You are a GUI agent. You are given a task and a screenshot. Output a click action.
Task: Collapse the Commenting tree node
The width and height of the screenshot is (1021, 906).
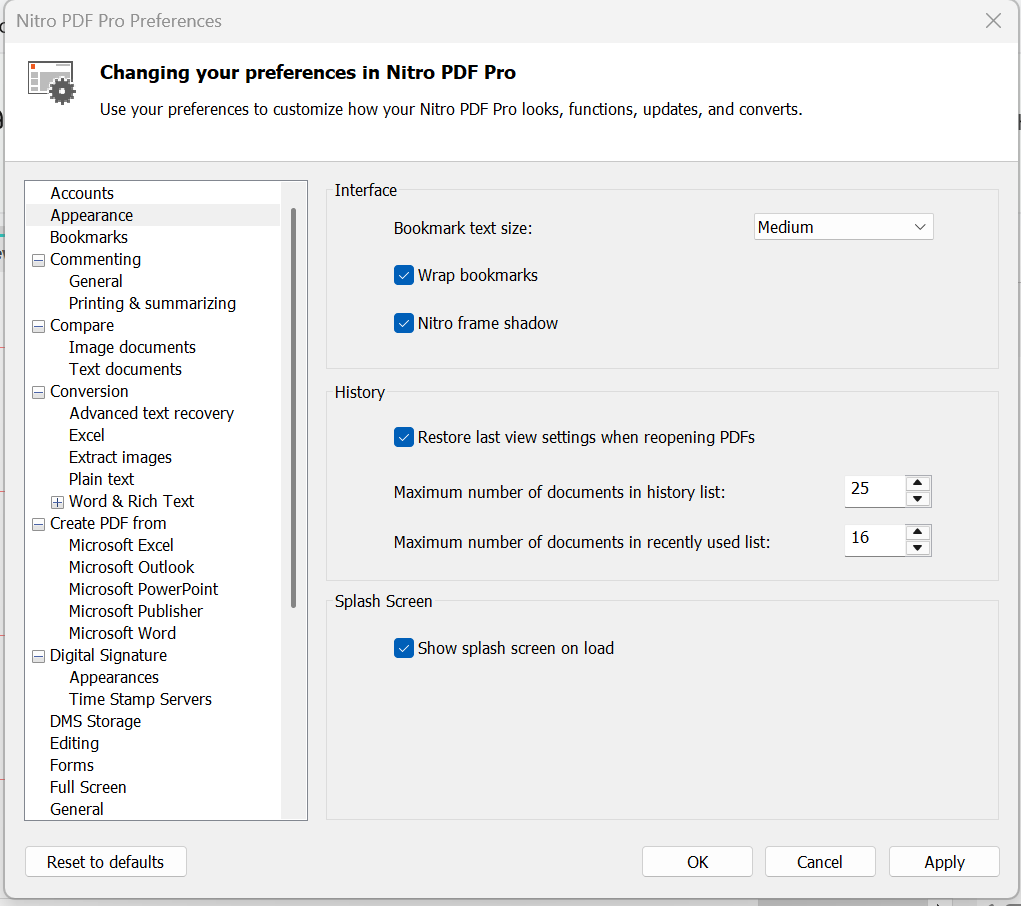tap(38, 260)
